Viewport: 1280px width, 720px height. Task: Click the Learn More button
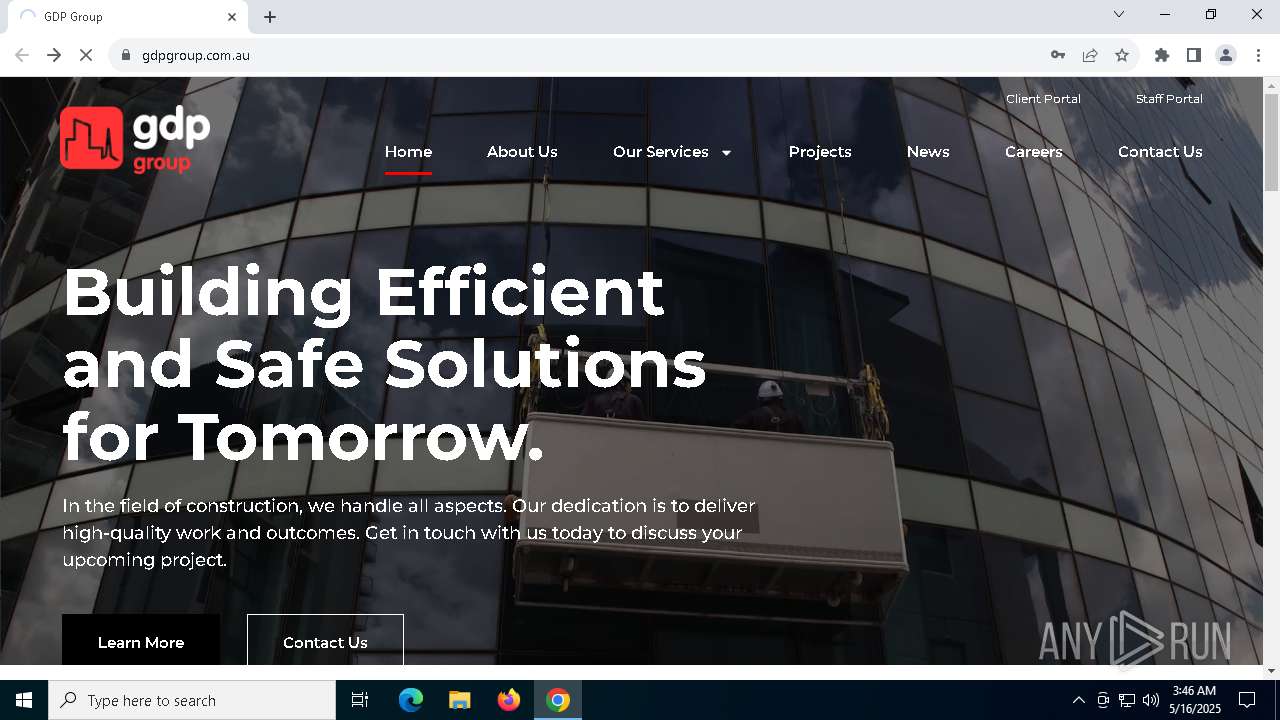141,640
